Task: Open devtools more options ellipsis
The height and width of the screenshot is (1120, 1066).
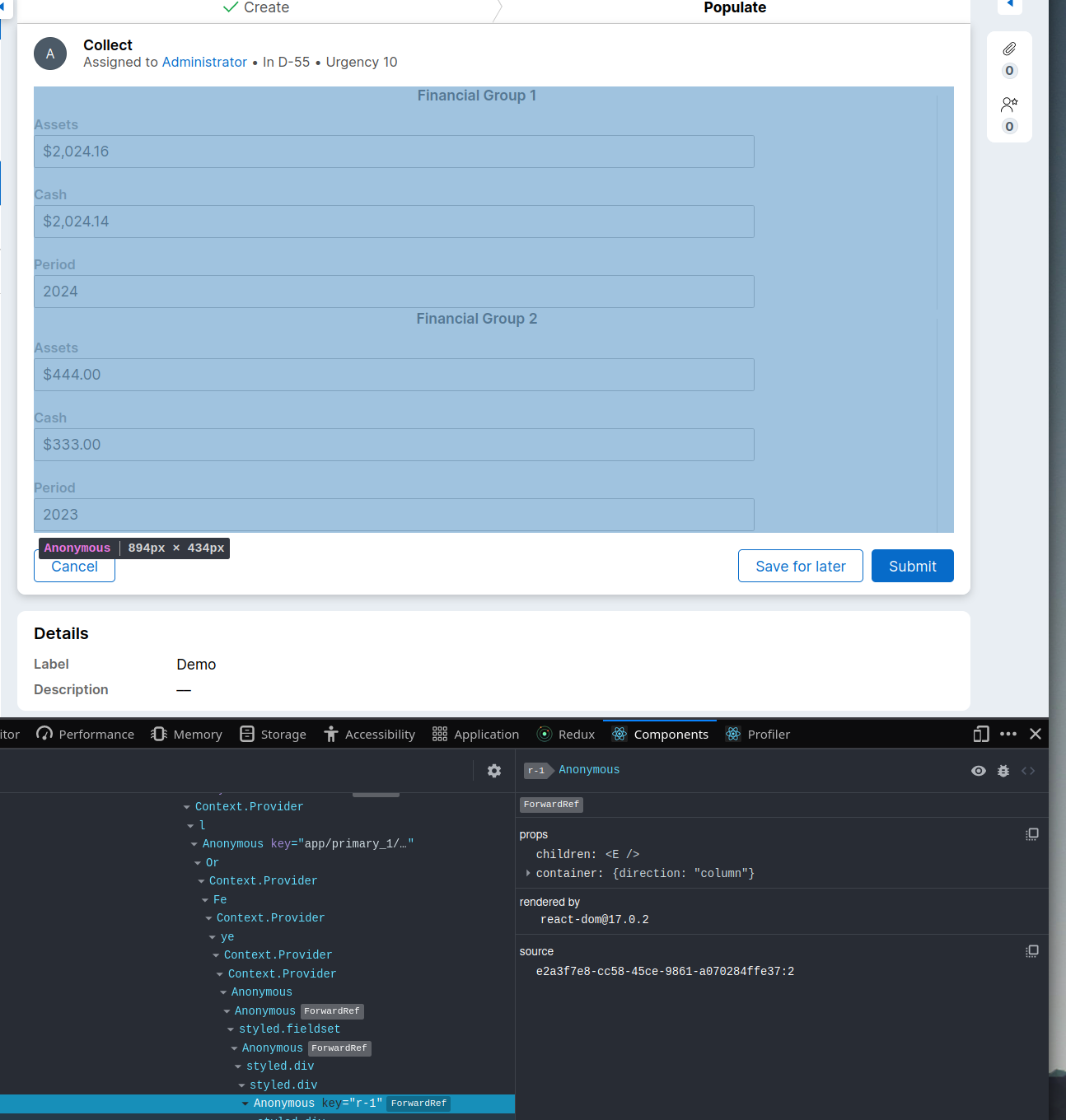Action: (x=1008, y=734)
